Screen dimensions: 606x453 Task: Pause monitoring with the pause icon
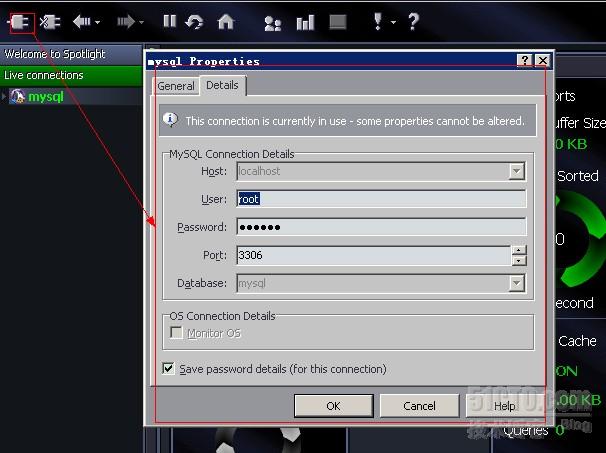pos(170,21)
